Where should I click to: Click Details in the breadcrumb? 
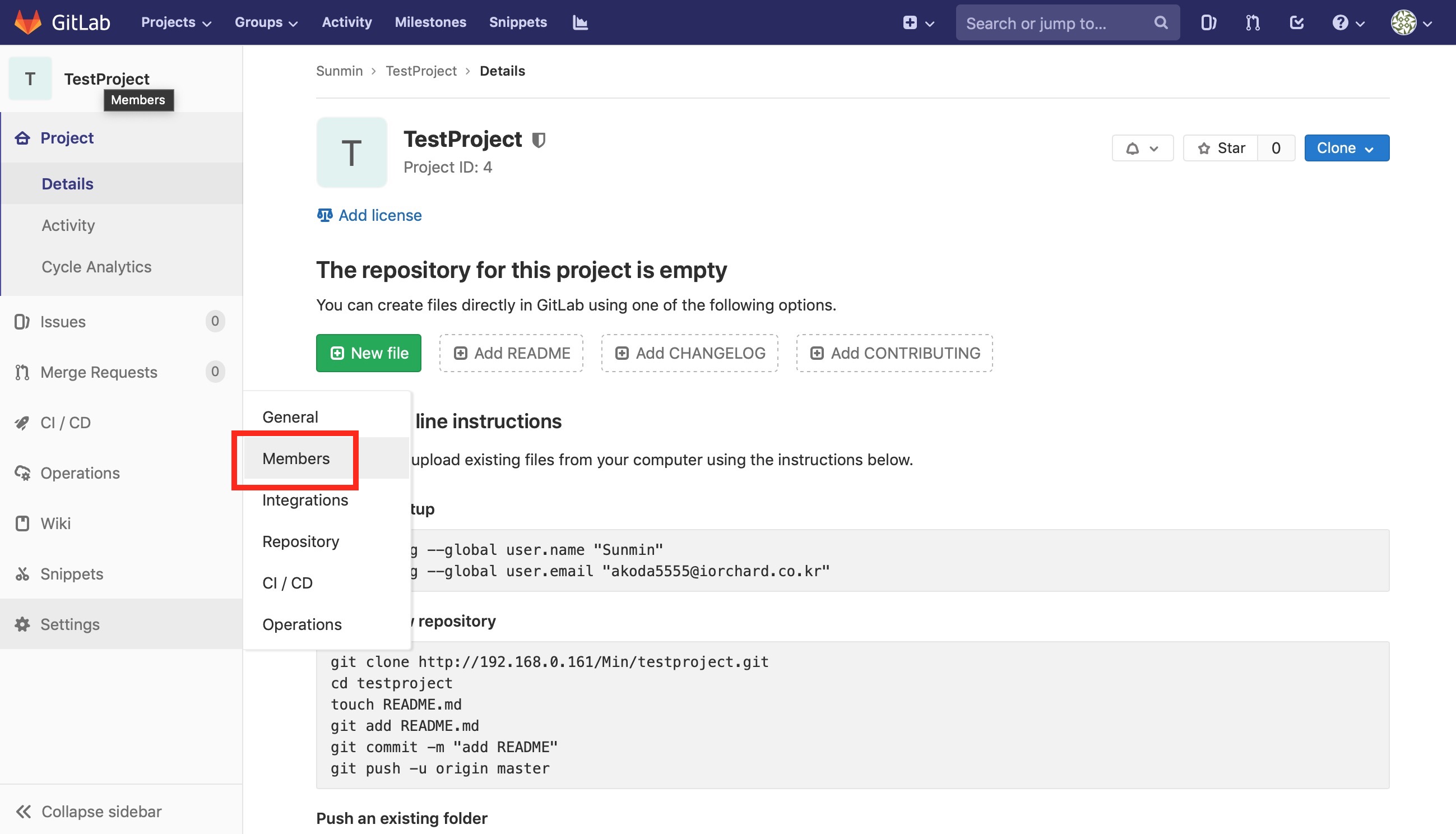tap(502, 71)
